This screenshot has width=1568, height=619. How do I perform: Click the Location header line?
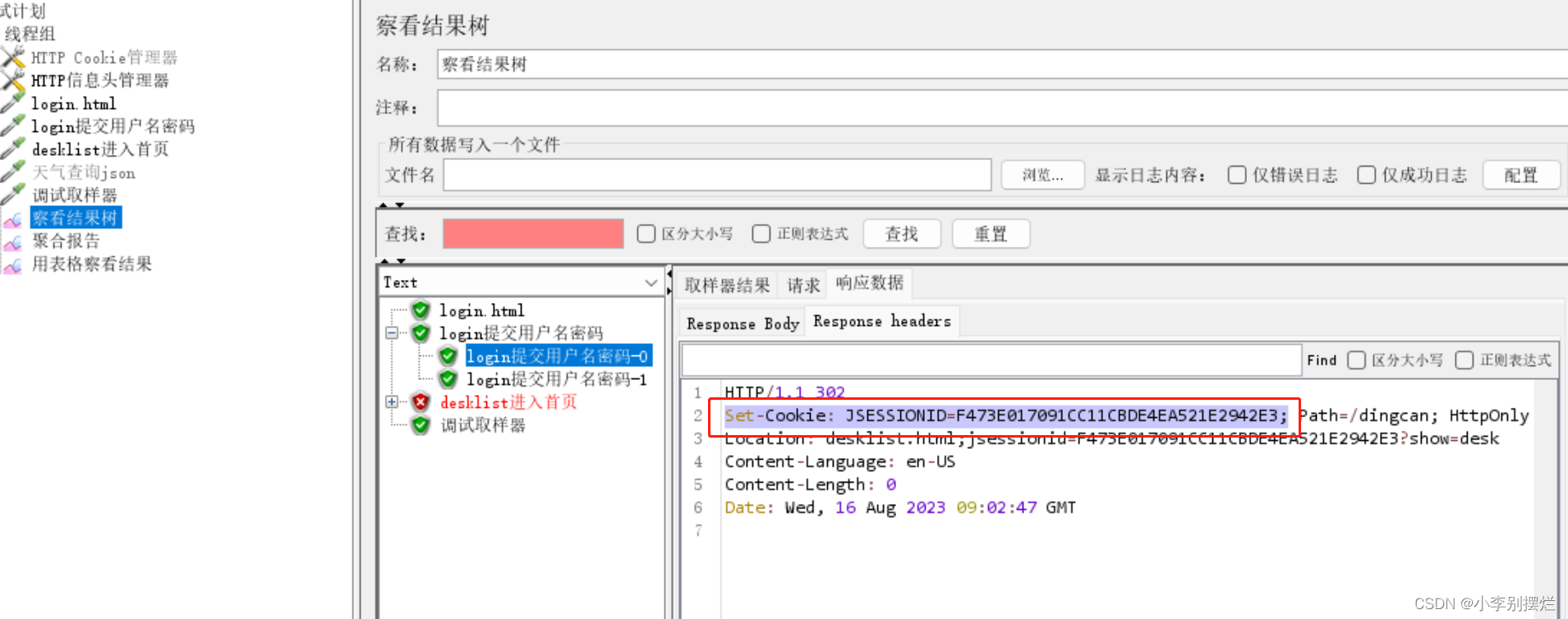1111,438
